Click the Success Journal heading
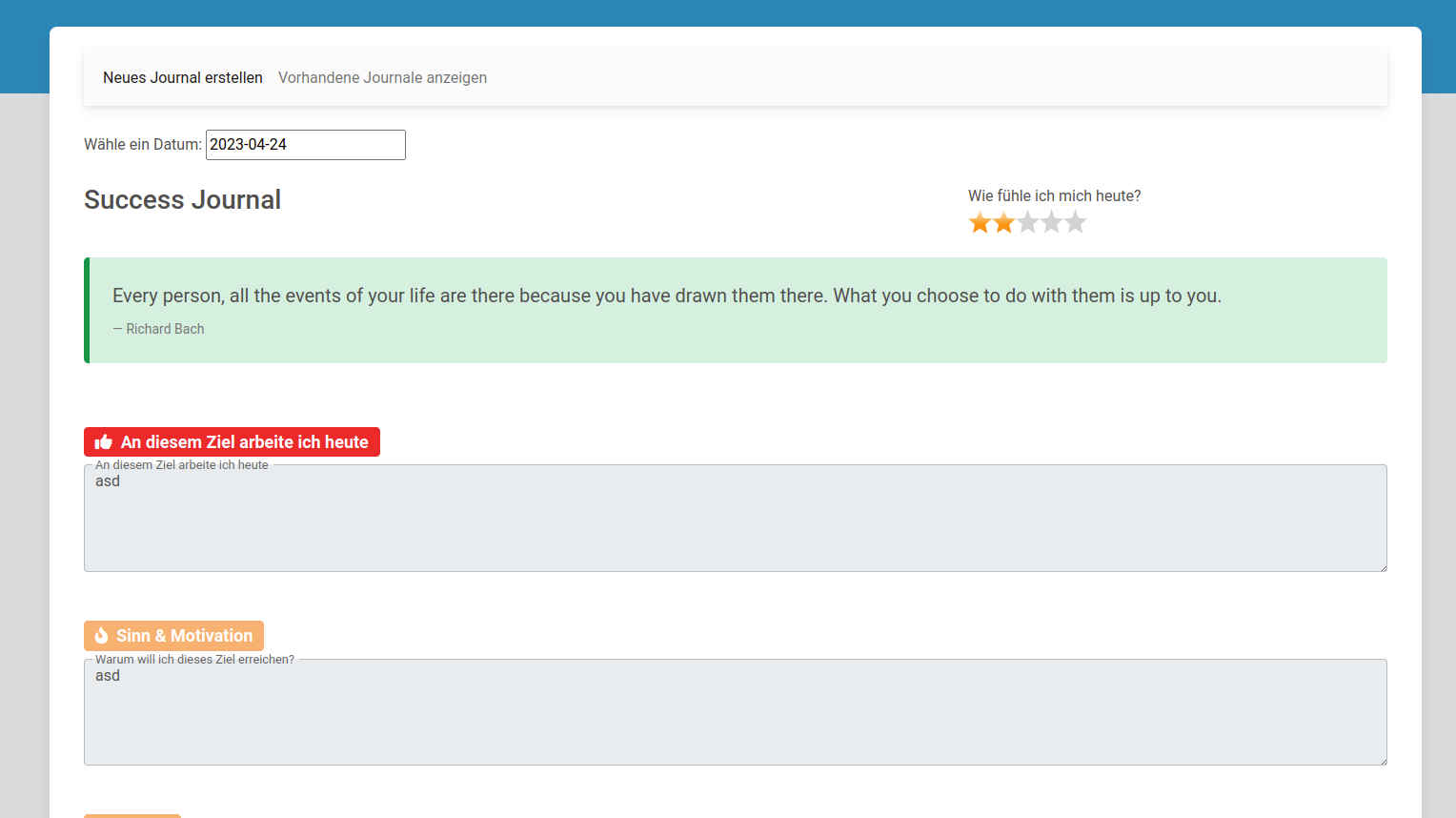This screenshot has height=818, width=1456. 182,200
